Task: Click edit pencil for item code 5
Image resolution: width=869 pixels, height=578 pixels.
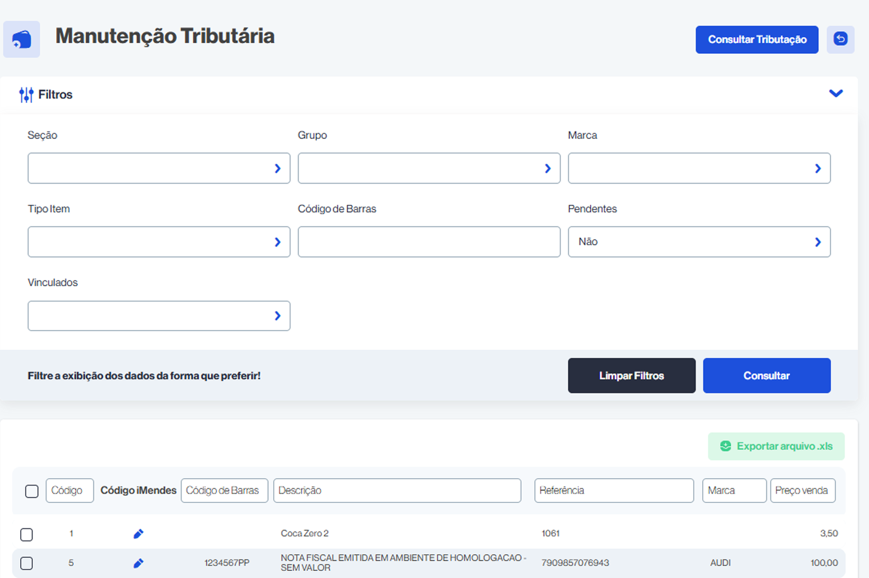Action: click(x=139, y=563)
